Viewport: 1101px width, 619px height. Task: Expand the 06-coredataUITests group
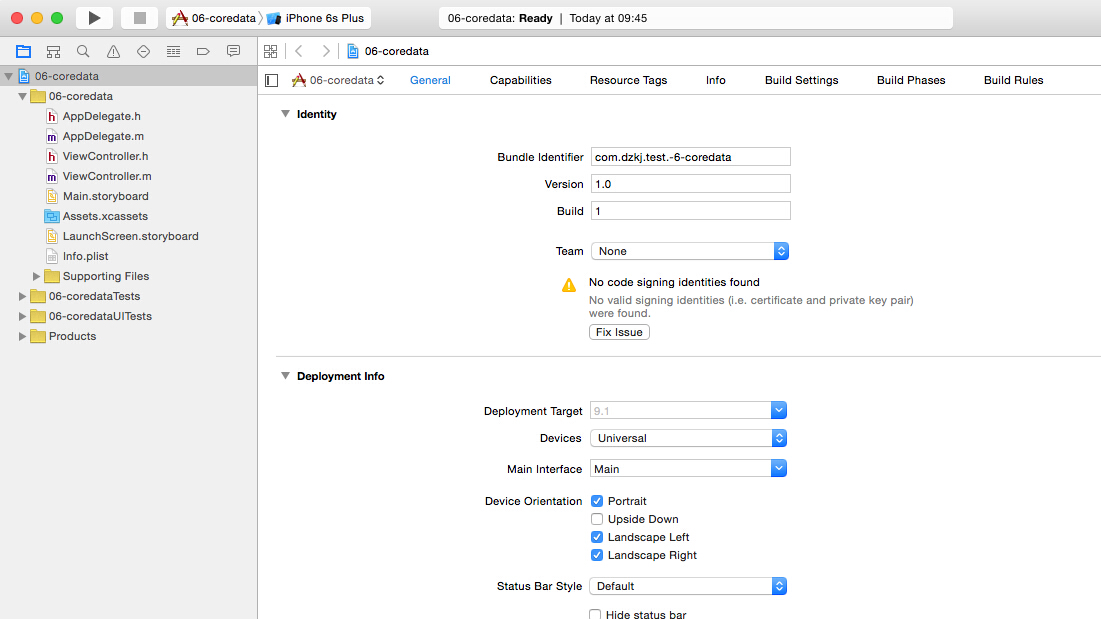[22, 317]
